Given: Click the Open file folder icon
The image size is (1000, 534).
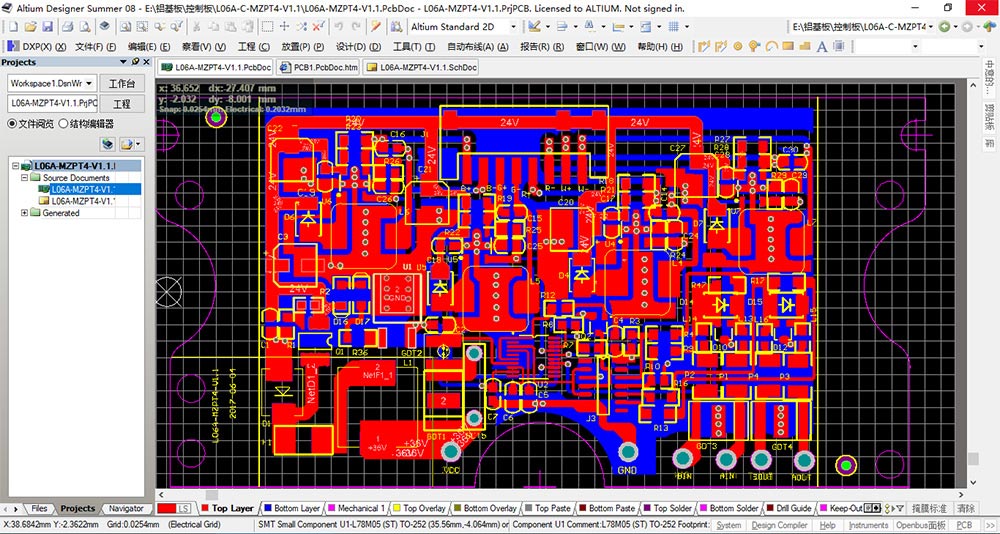Looking at the screenshot, I should click(31, 27).
